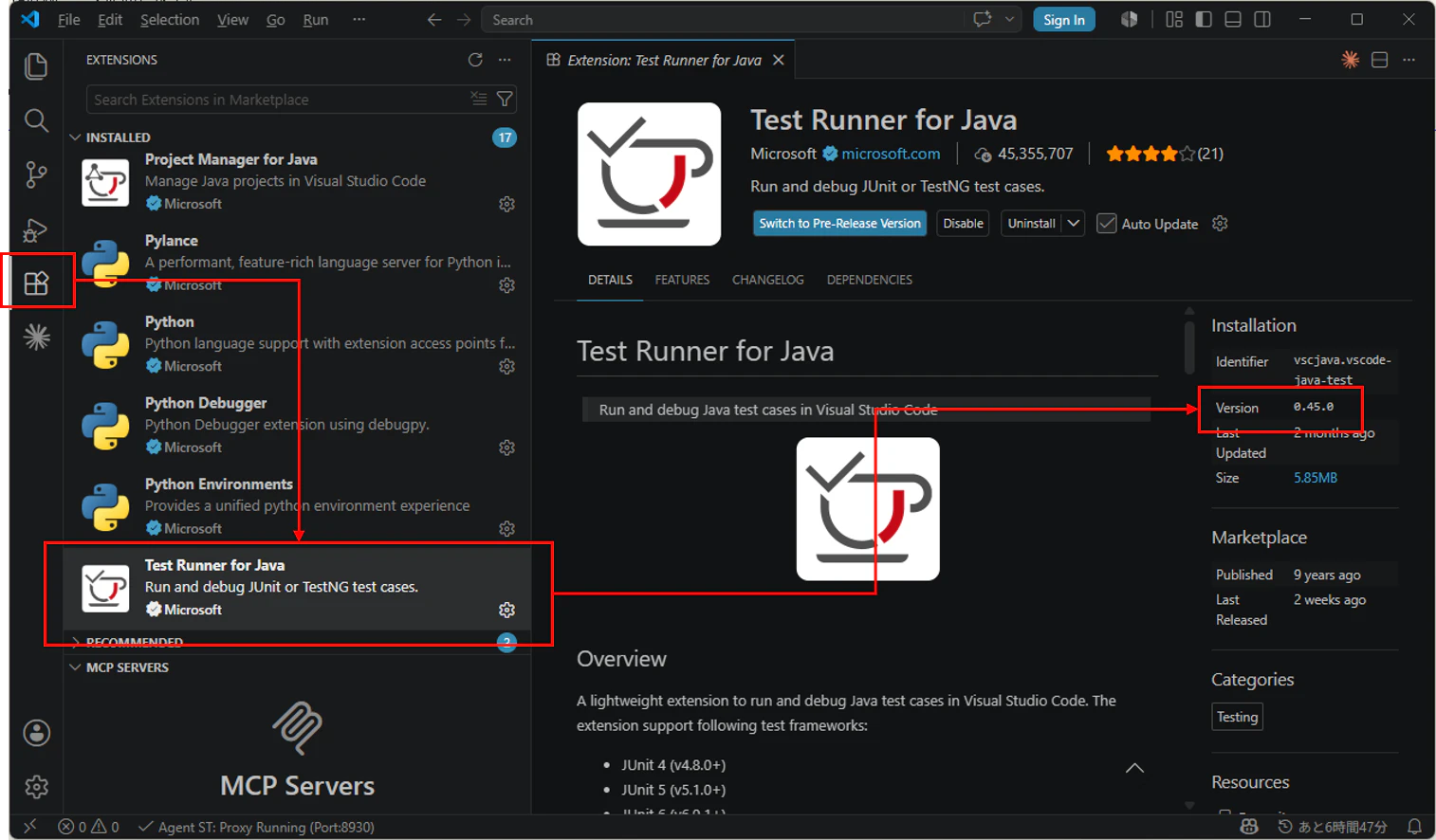
Task: Click Switch to Pre-Release Version button
Action: [839, 224]
